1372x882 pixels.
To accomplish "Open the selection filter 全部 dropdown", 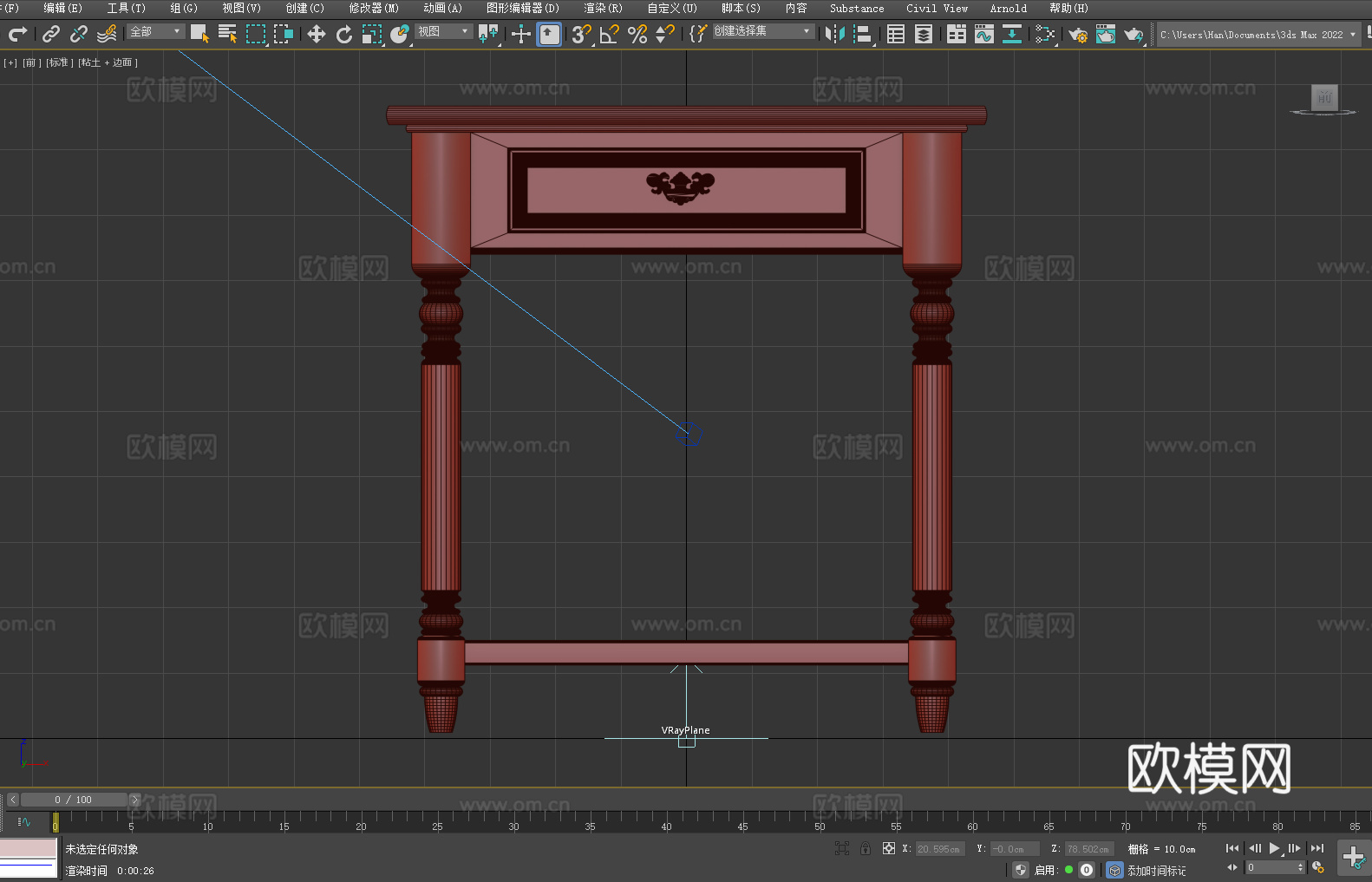I will (x=156, y=31).
